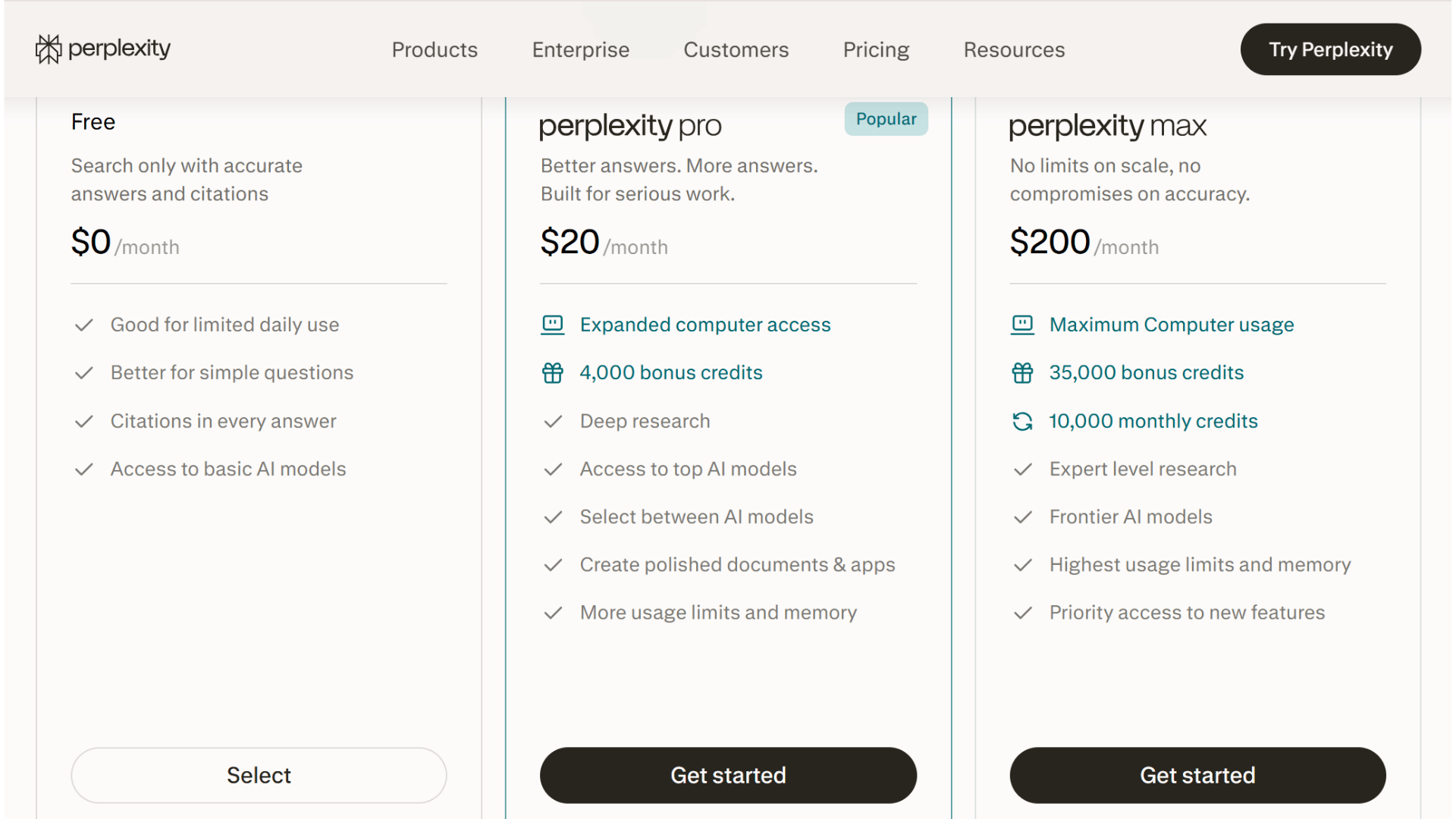Click No limits on scale description

[1130, 180]
